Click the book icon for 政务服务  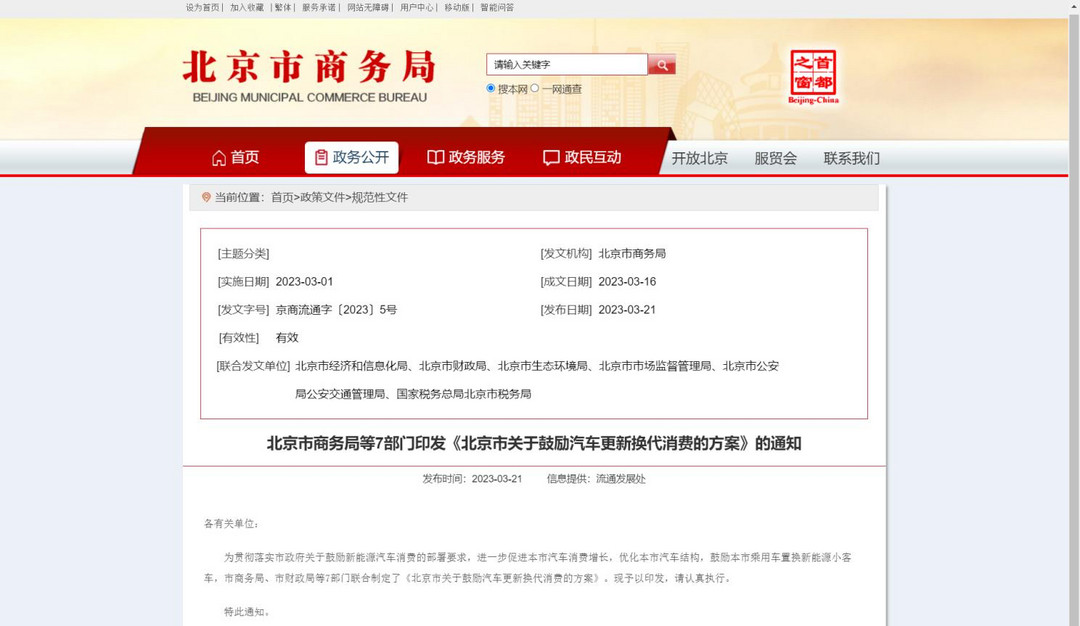(x=435, y=158)
